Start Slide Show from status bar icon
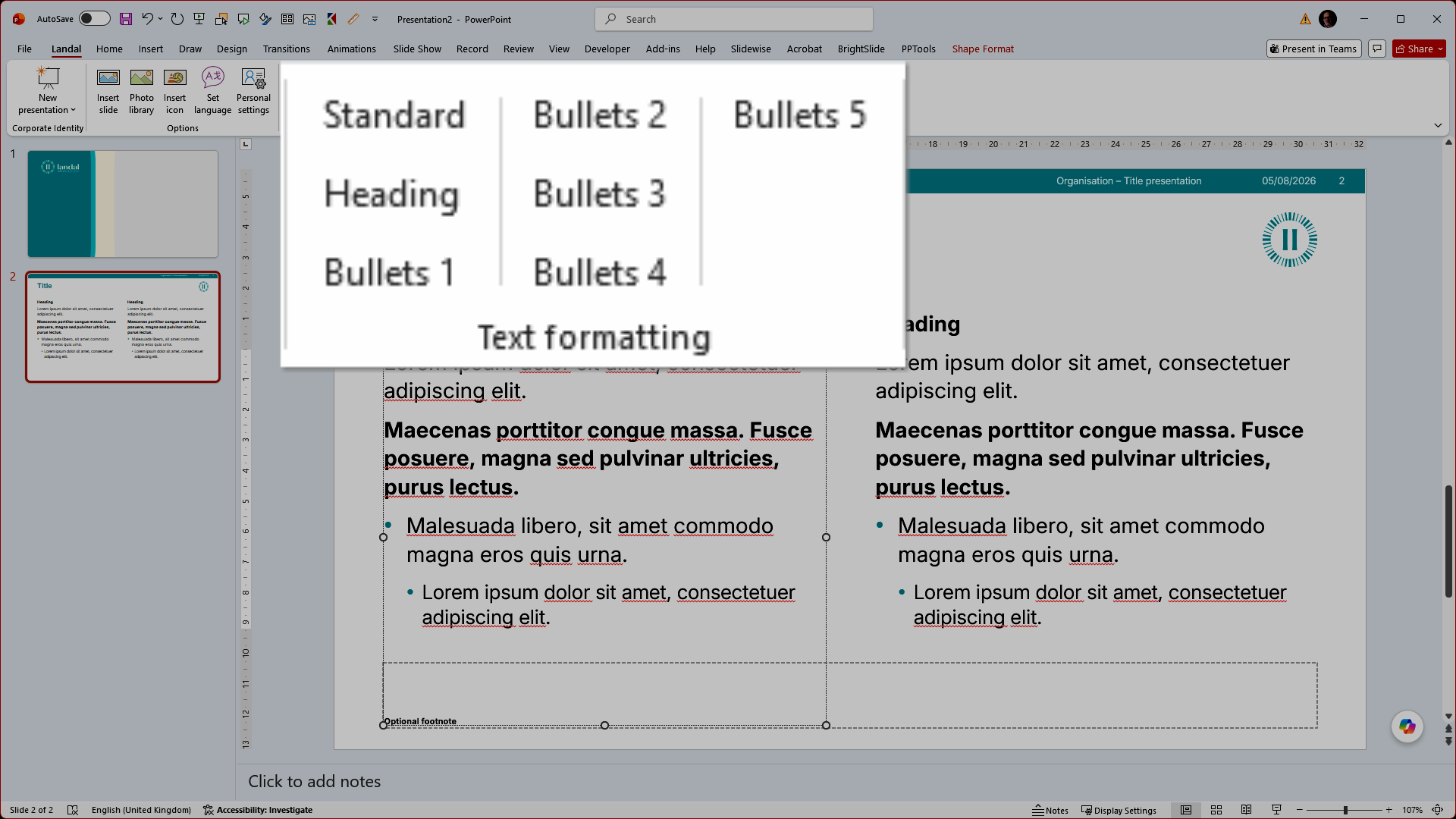This screenshot has width=1456, height=819. tap(1277, 810)
